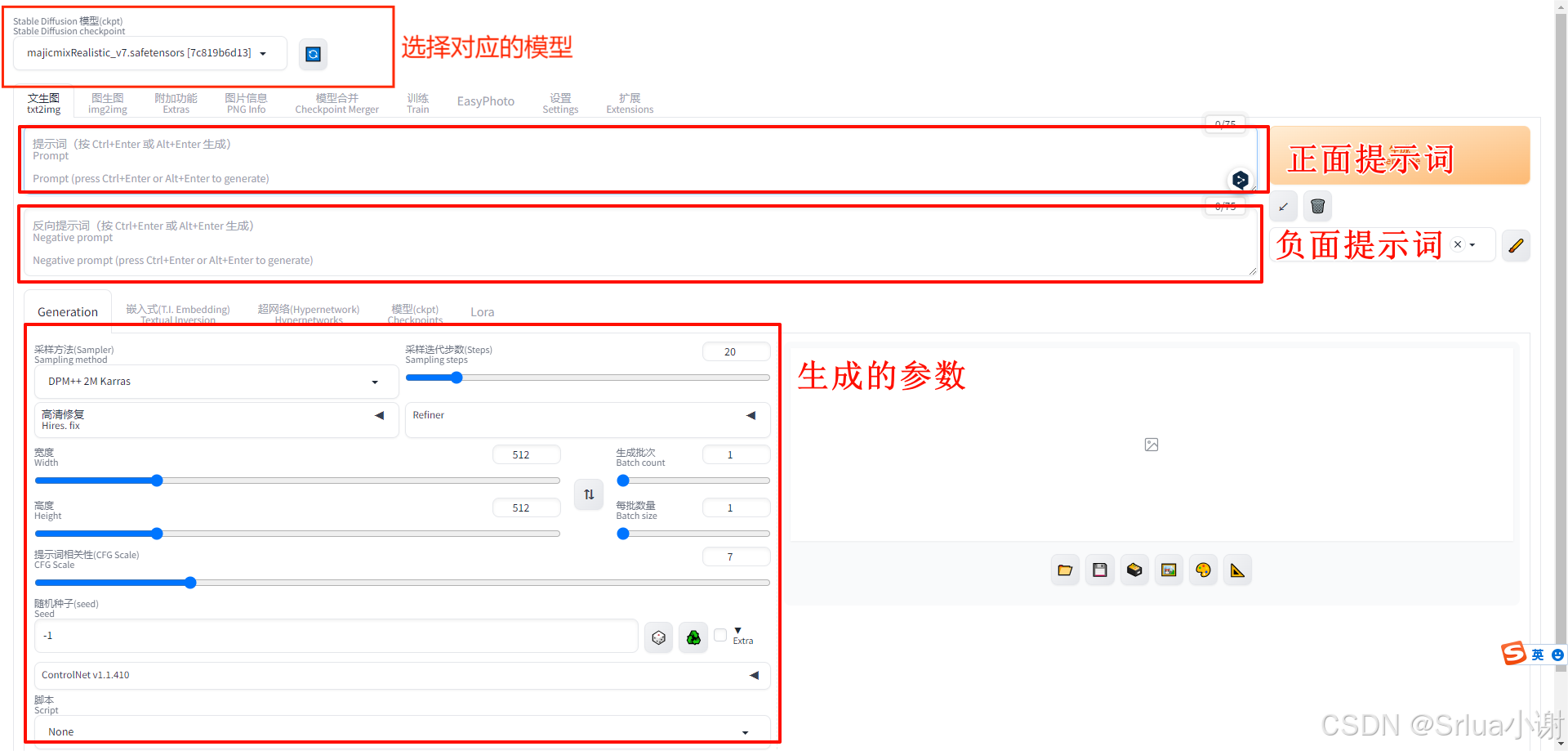Adjust the Batch size slider

coord(693,534)
